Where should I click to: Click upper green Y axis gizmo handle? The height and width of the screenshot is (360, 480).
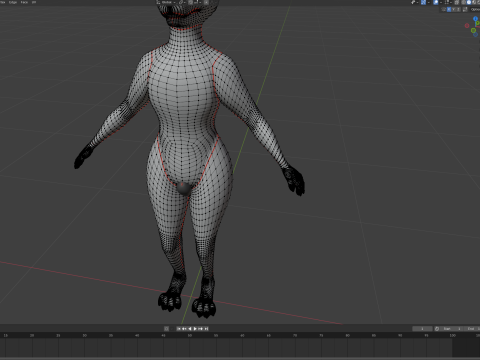(x=478, y=23)
